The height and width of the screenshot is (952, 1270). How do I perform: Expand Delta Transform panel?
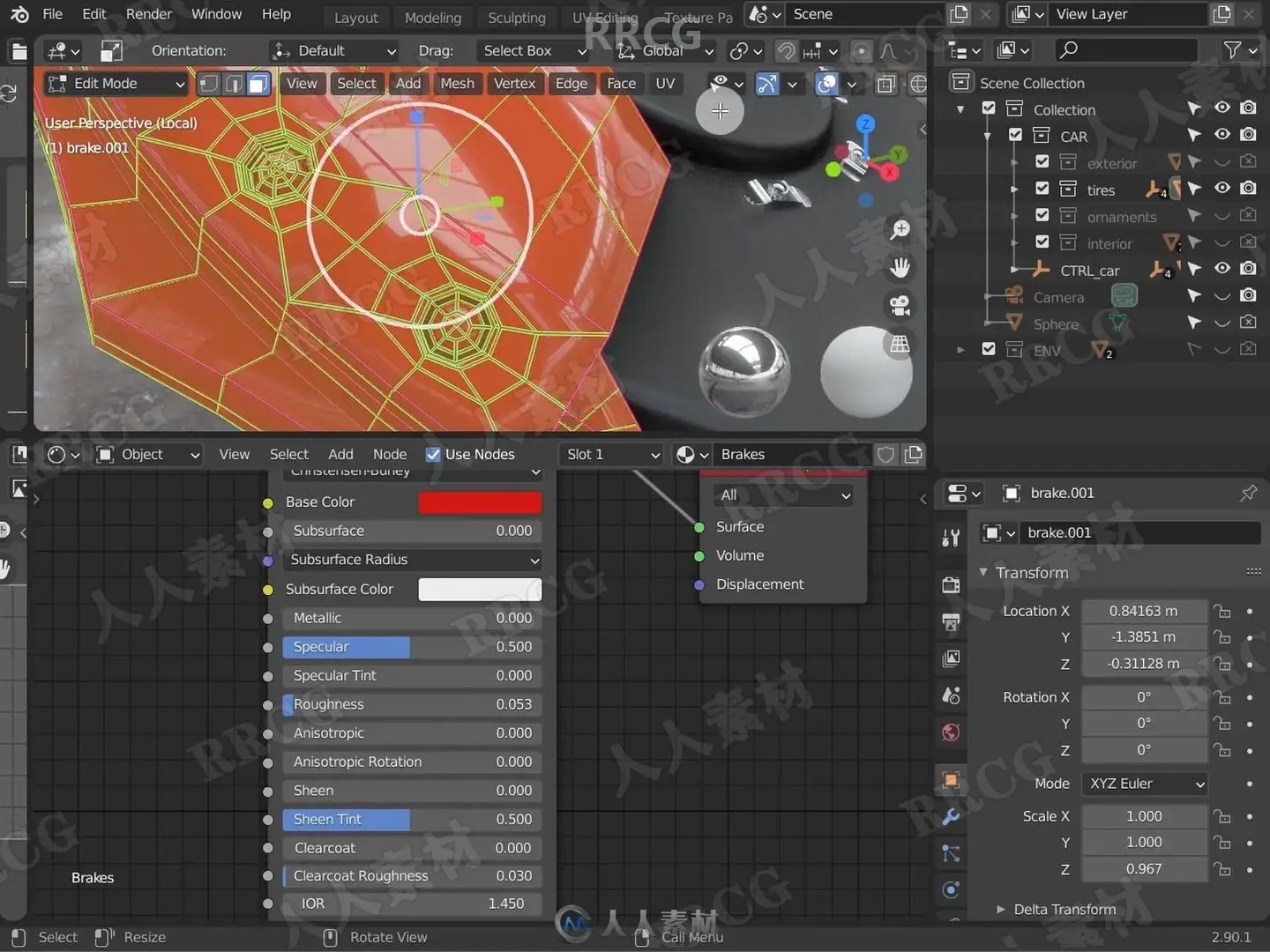click(1065, 910)
